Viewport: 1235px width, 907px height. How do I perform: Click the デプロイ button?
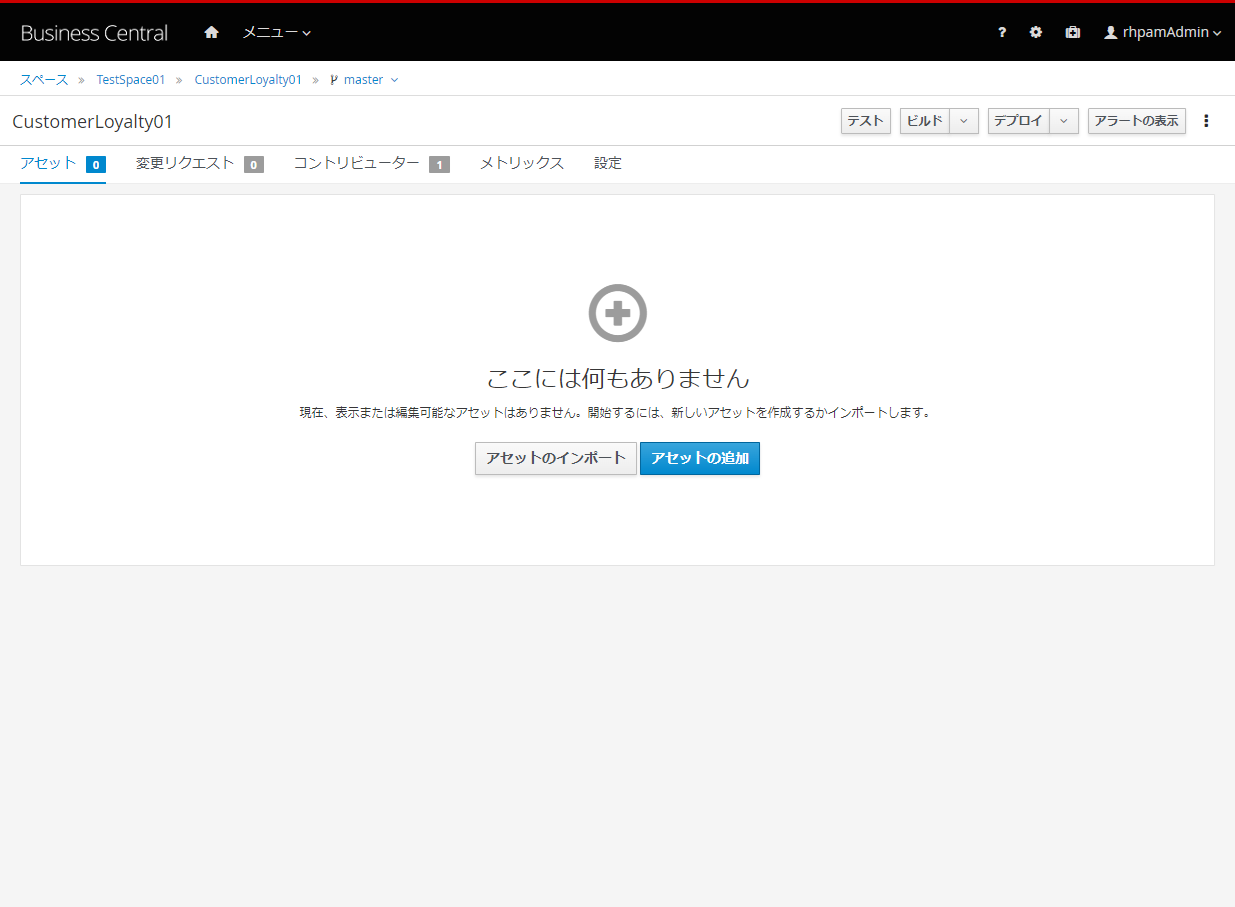click(x=1019, y=121)
